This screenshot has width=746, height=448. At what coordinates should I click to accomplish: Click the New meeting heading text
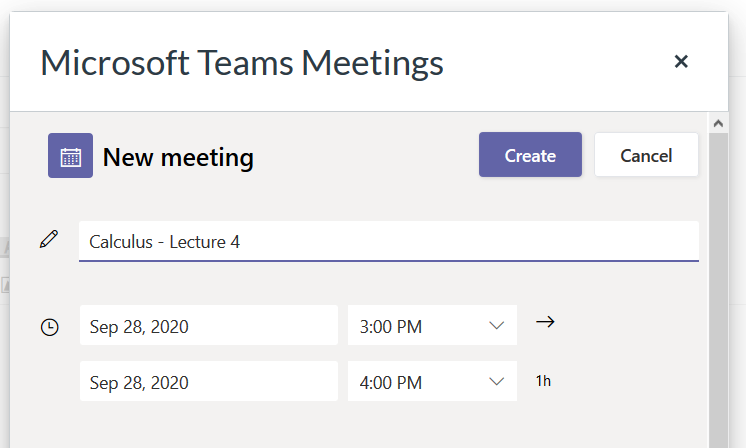[178, 157]
